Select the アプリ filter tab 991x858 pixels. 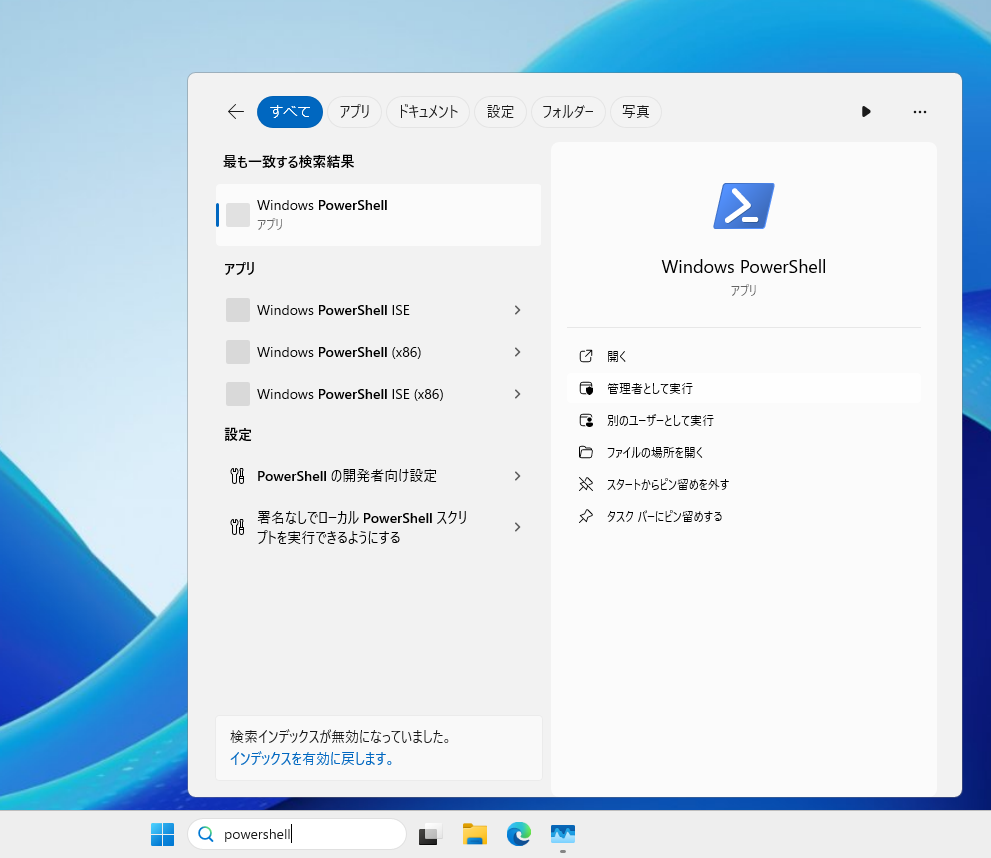pyautogui.click(x=355, y=112)
